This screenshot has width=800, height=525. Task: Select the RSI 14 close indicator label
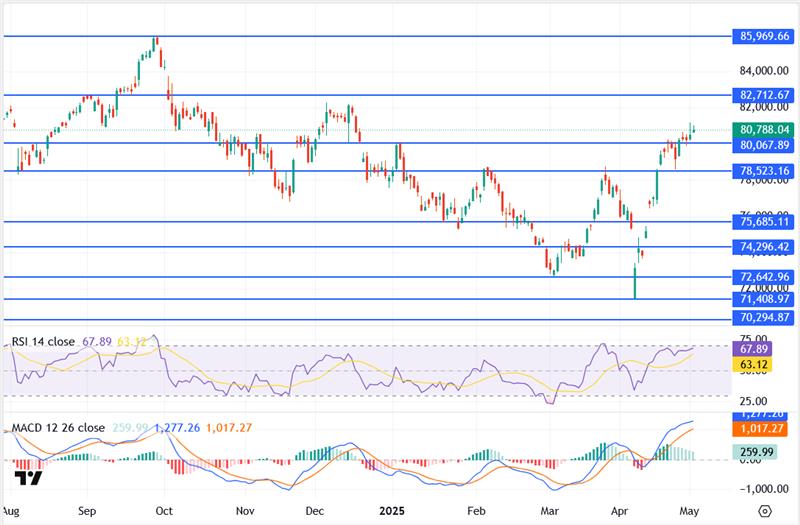pyautogui.click(x=42, y=341)
